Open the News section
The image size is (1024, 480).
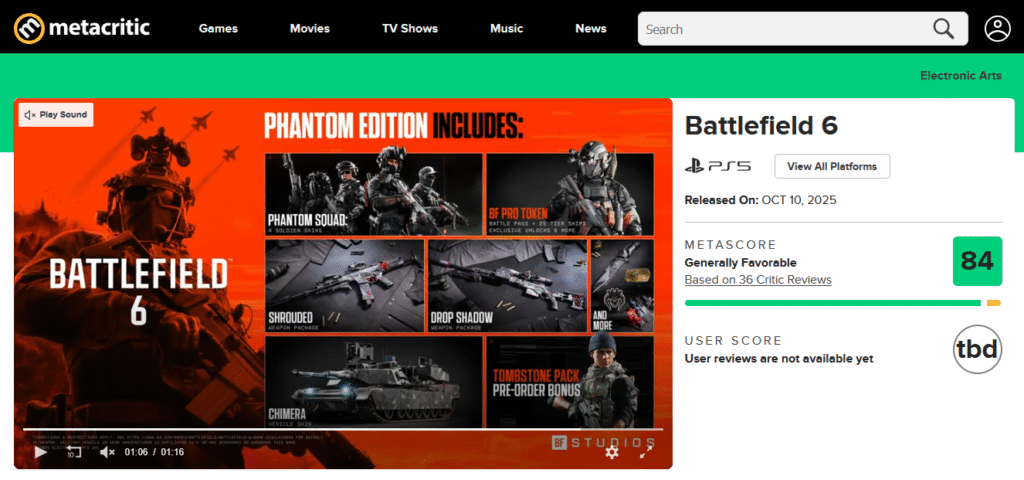point(591,28)
